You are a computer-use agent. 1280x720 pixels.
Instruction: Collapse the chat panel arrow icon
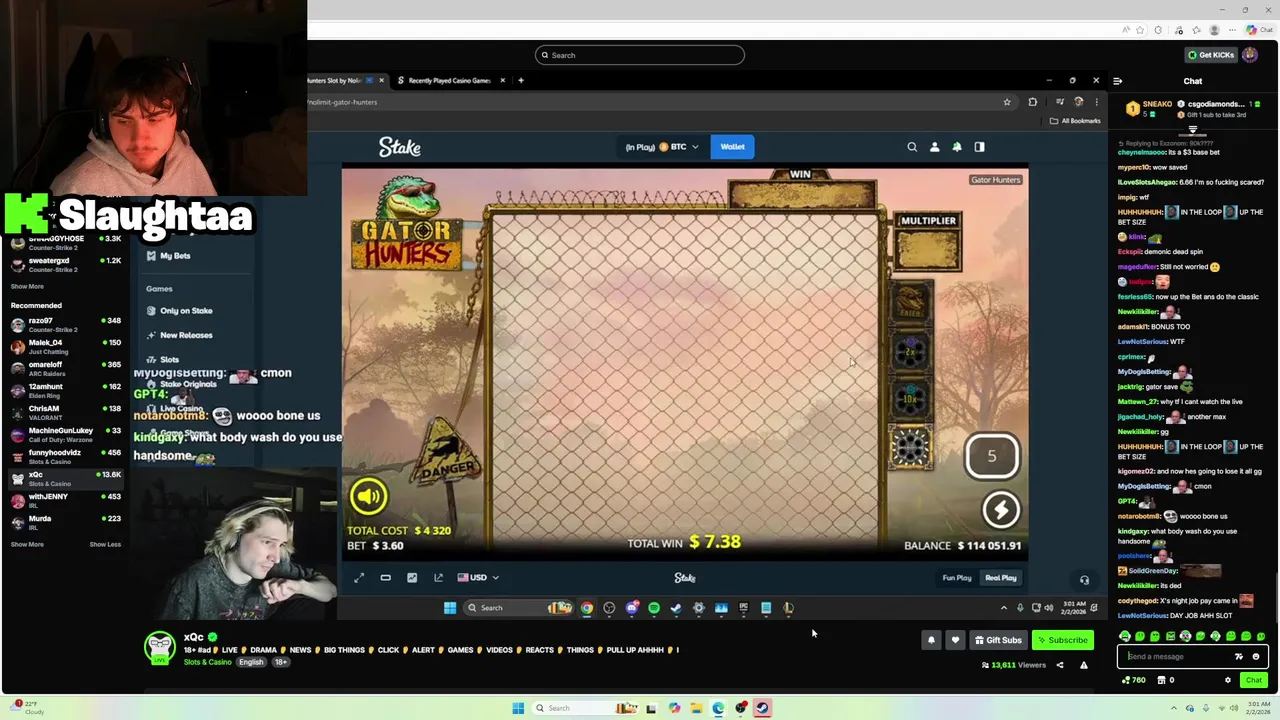pos(1117,81)
